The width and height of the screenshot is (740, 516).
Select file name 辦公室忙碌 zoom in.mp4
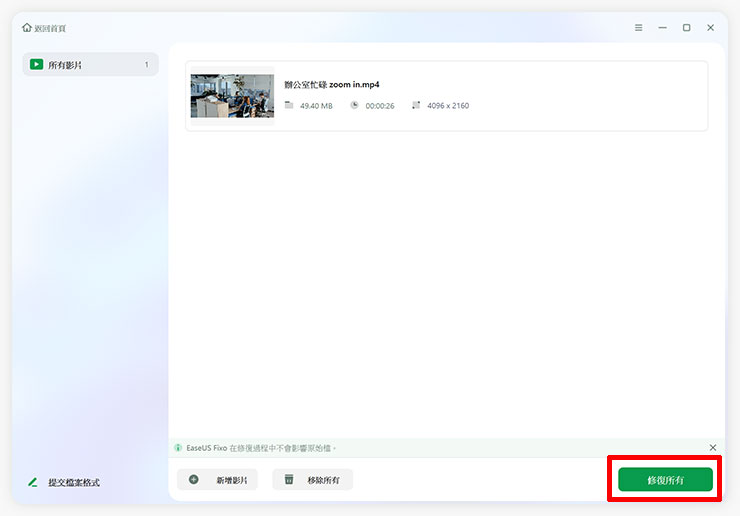[332, 85]
